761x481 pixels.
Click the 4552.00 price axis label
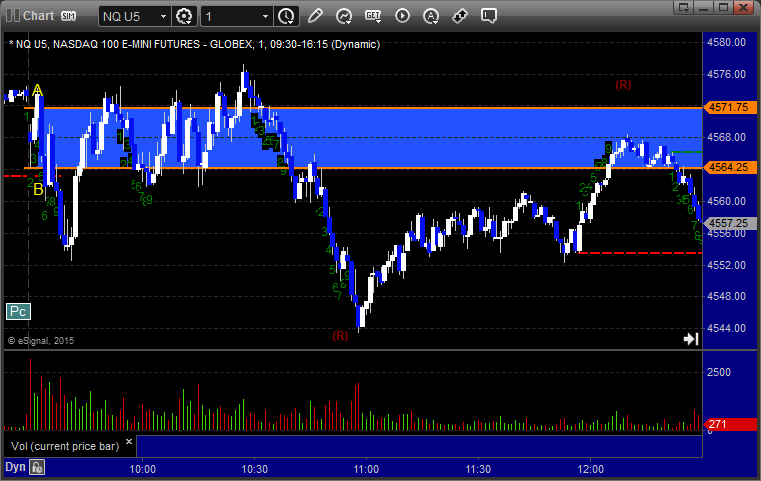(727, 265)
